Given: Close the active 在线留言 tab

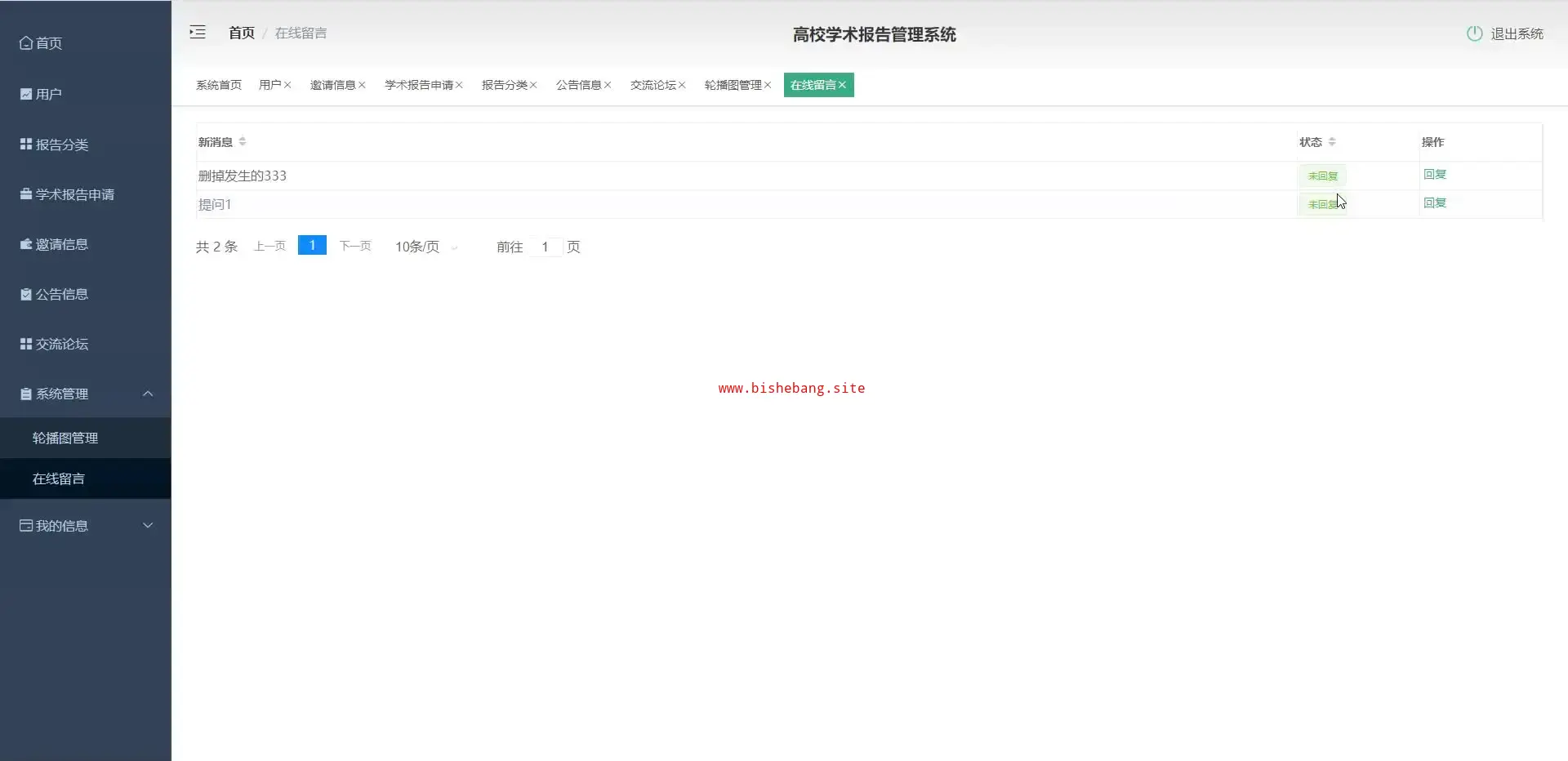Looking at the screenshot, I should pos(842,85).
